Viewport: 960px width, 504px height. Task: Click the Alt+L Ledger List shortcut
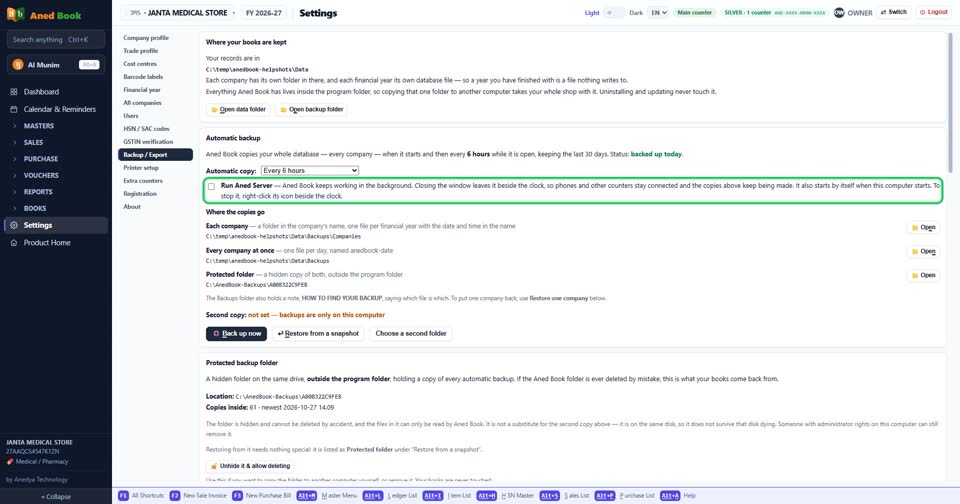point(390,495)
